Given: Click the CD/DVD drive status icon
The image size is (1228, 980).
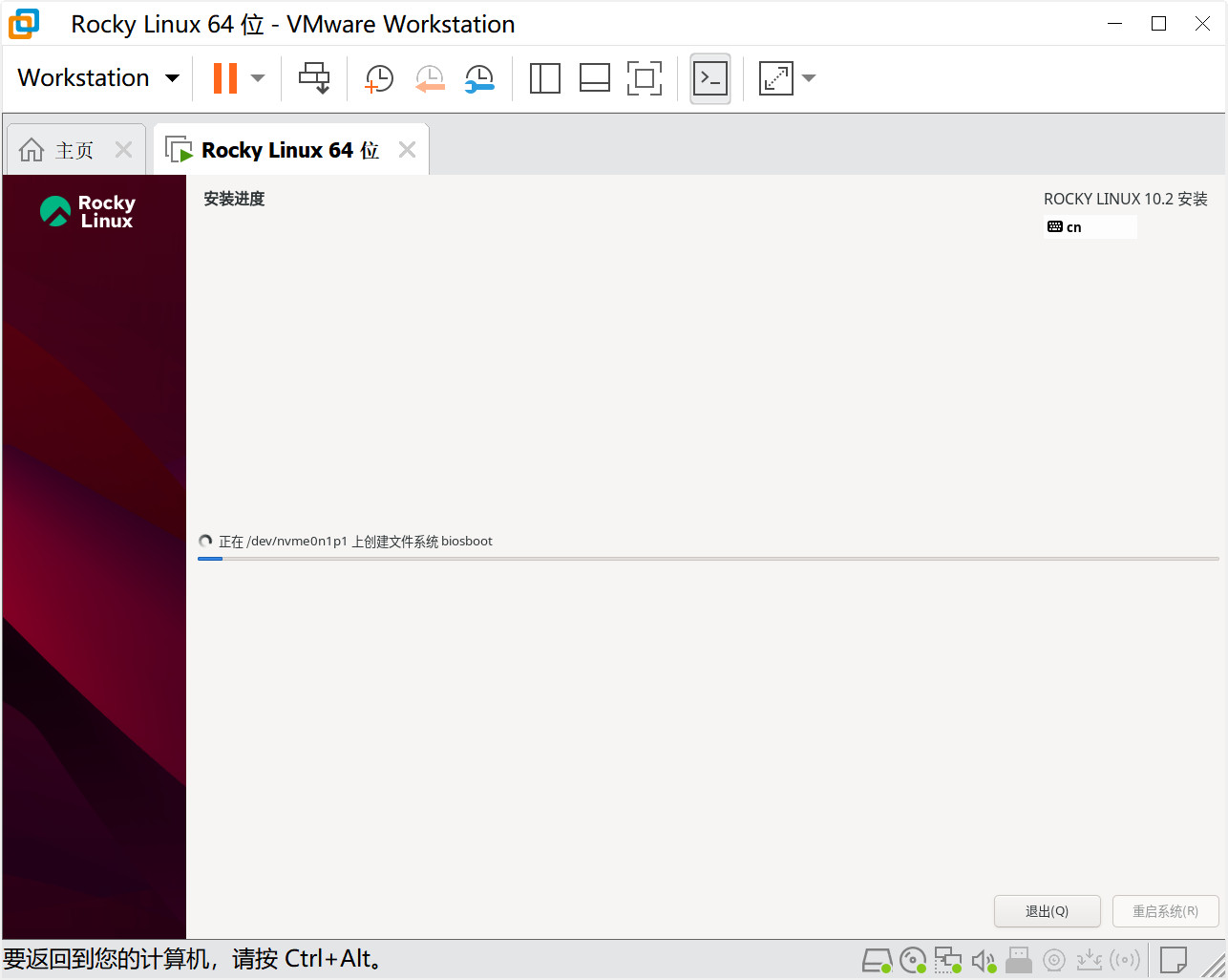Looking at the screenshot, I should pos(913,960).
